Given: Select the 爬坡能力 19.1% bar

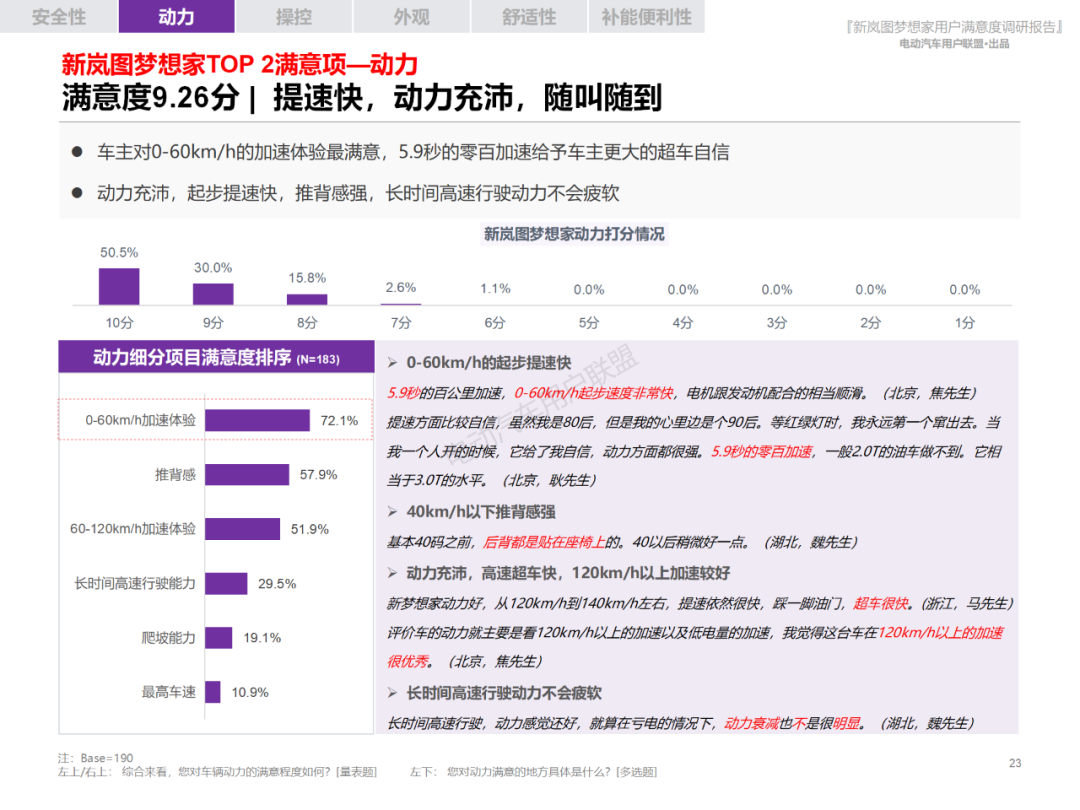Looking at the screenshot, I should [x=218, y=637].
